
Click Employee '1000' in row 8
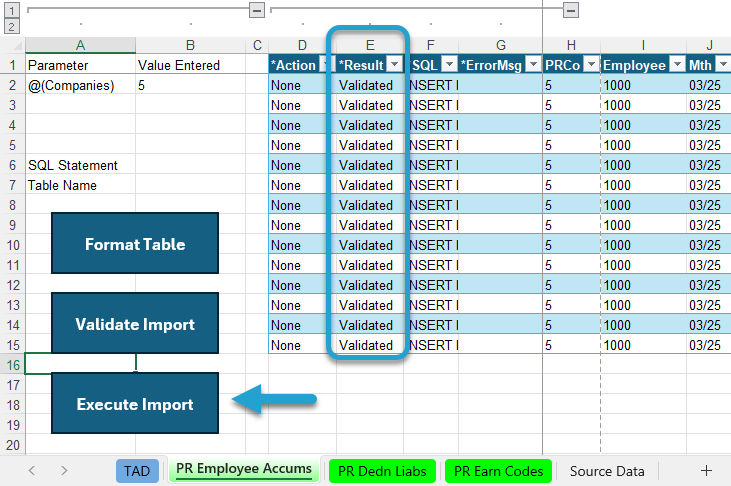pyautogui.click(x=643, y=205)
